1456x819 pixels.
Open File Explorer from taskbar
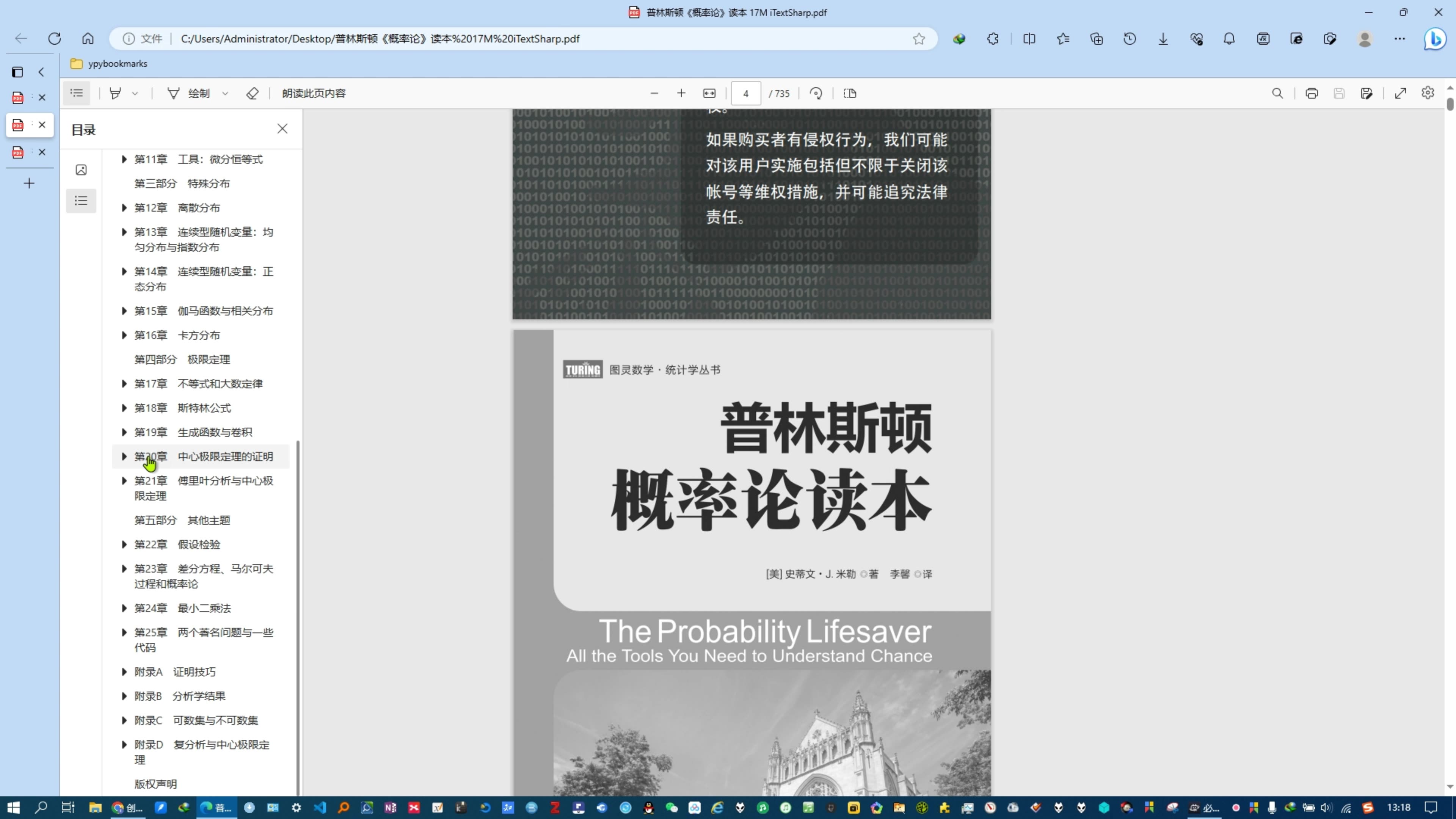(95, 808)
